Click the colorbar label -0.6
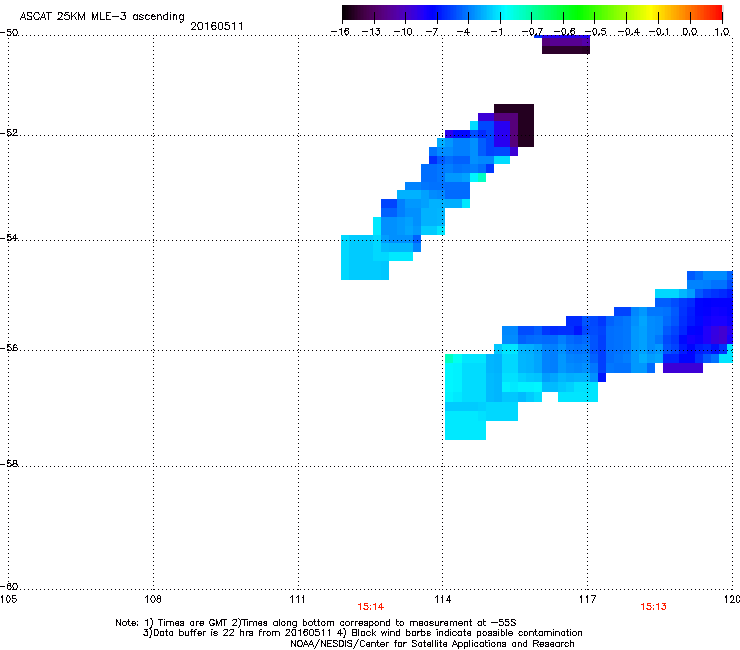This screenshot has height=650, width=740. tap(564, 32)
